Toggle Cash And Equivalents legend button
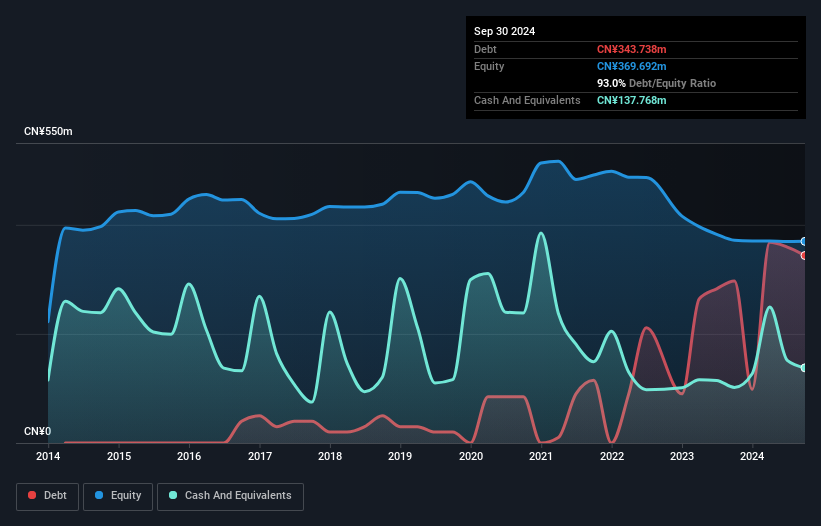This screenshot has height=526, width=821. tap(230, 496)
